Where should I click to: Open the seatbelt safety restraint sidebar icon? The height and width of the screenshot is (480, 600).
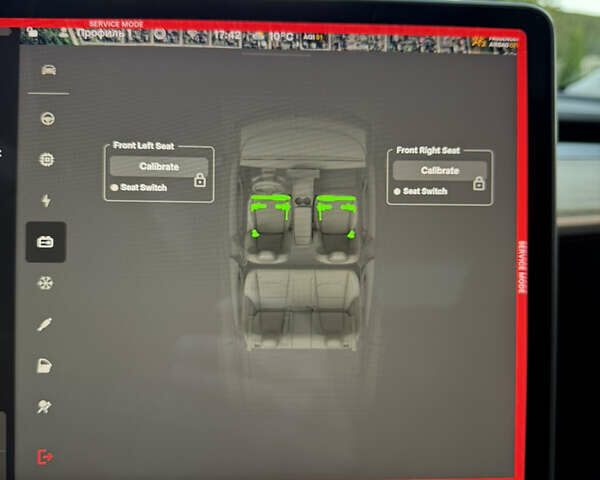tap(45, 408)
